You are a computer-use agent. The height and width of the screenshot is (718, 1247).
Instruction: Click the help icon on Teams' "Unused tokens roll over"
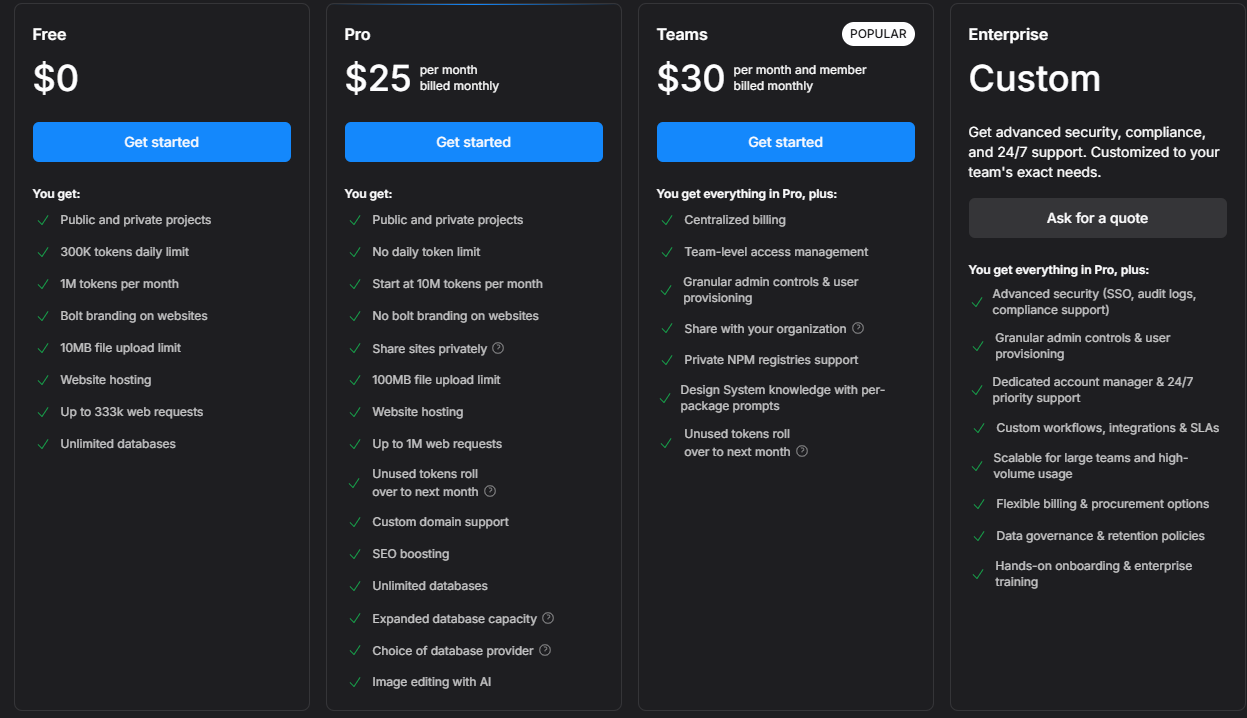click(x=803, y=451)
